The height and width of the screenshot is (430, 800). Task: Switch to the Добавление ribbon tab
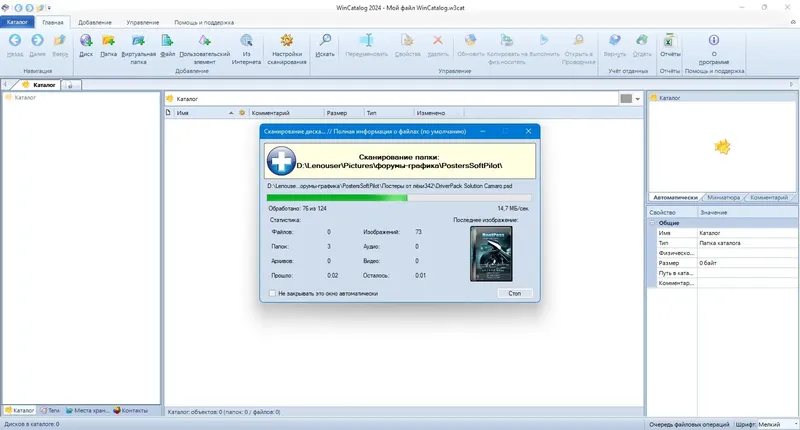point(95,22)
